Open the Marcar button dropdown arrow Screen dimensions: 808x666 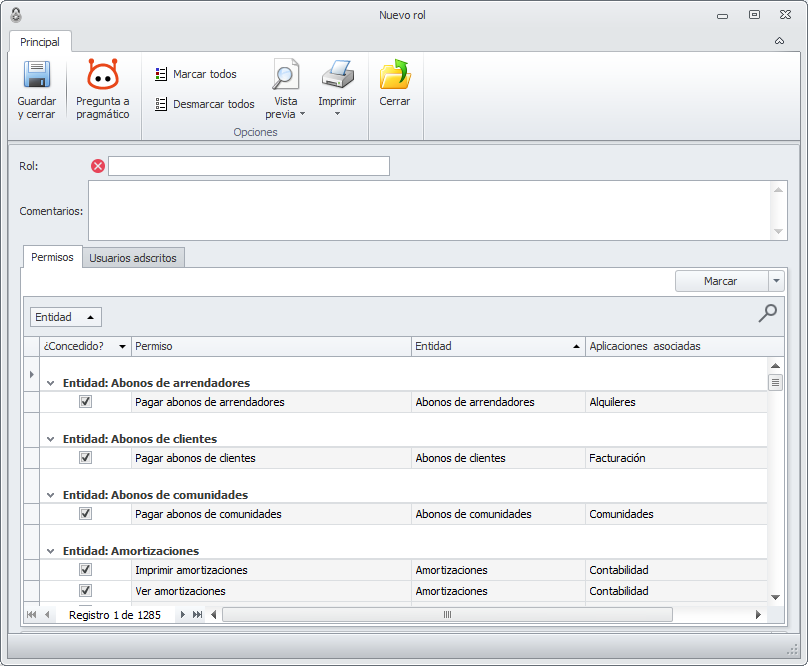[x=777, y=282]
